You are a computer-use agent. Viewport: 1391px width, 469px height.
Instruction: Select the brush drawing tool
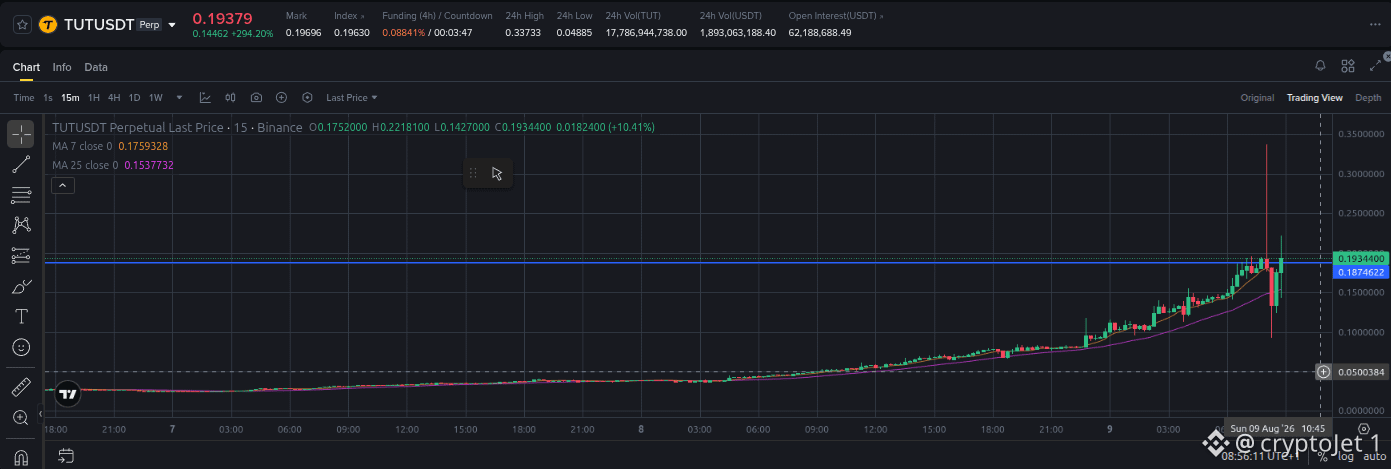[21, 286]
